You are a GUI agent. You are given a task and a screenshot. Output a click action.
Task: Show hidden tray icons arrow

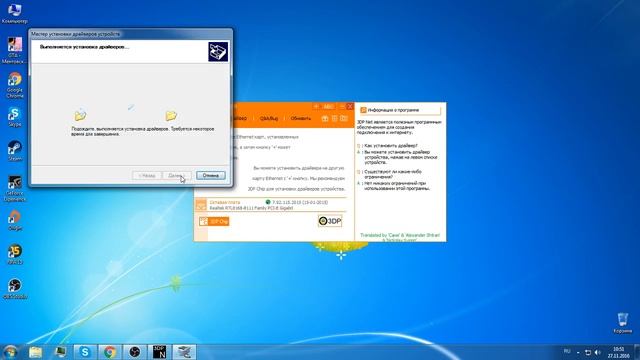pos(578,352)
